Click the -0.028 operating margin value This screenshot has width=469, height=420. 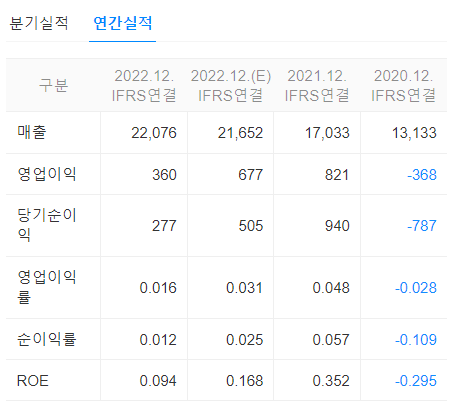[x=416, y=288]
